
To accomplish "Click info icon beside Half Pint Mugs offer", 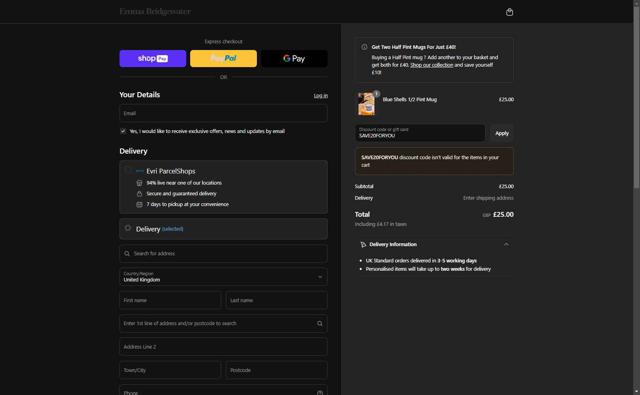I will 364,47.
